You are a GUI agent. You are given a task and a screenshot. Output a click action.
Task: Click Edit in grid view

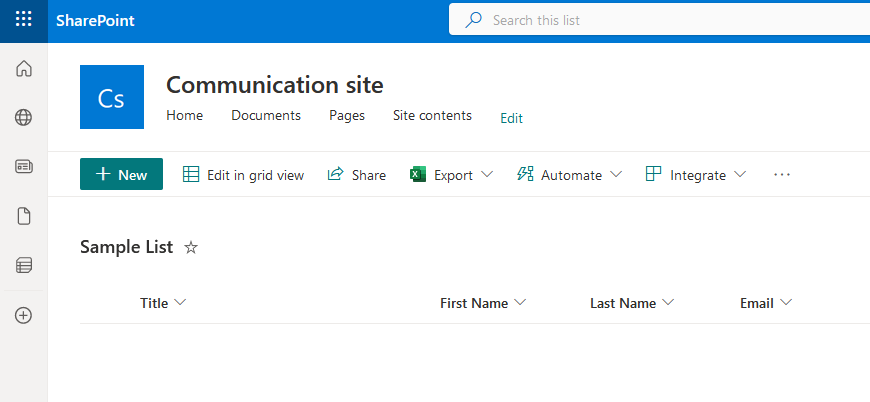[243, 175]
